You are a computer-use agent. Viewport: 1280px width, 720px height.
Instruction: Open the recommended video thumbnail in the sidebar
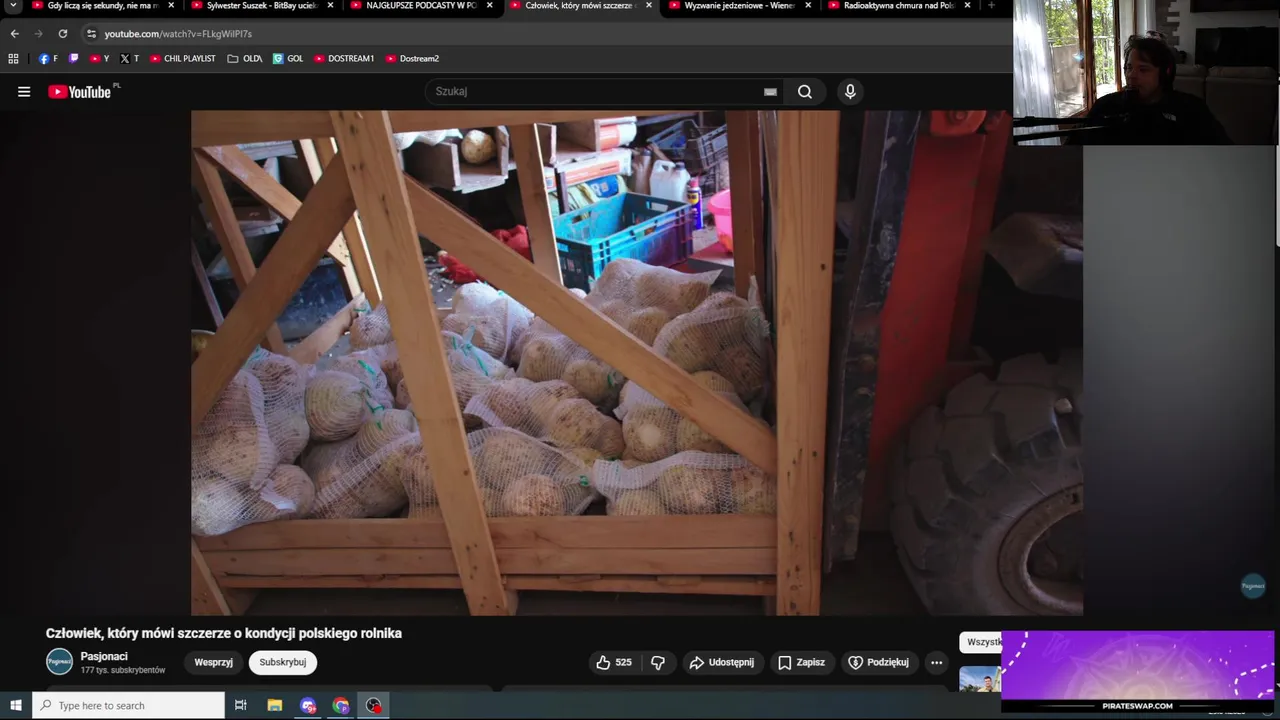980,680
